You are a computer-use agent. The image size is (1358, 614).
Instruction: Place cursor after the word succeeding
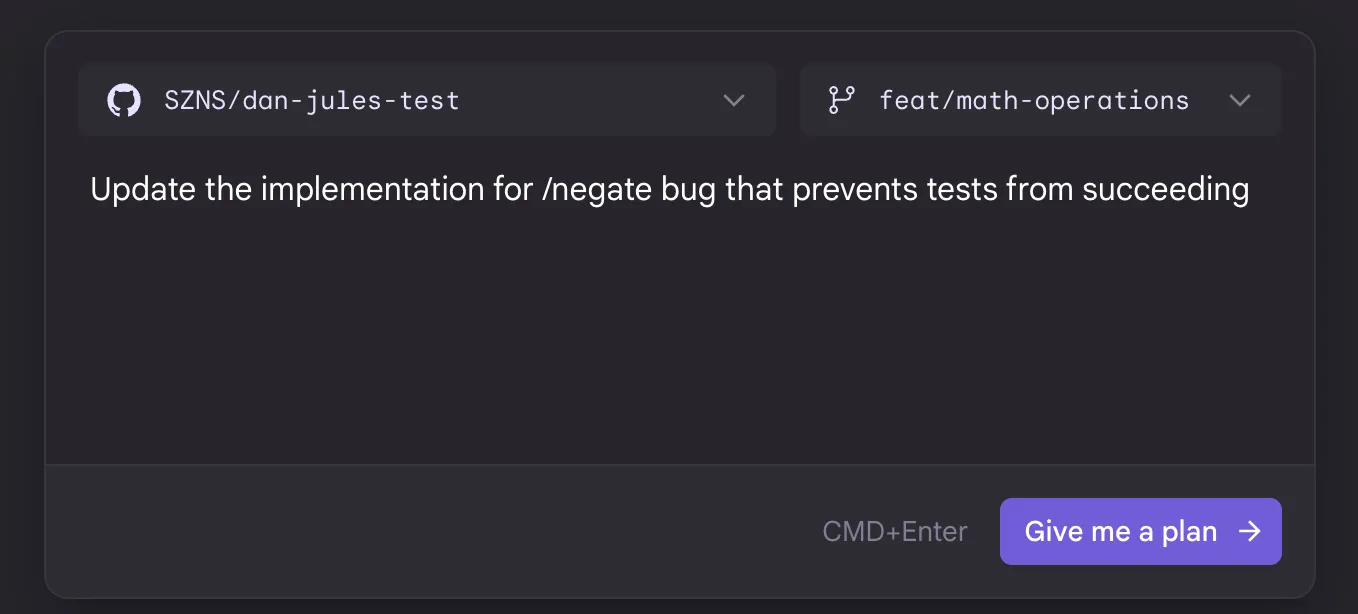pyautogui.click(x=1250, y=189)
